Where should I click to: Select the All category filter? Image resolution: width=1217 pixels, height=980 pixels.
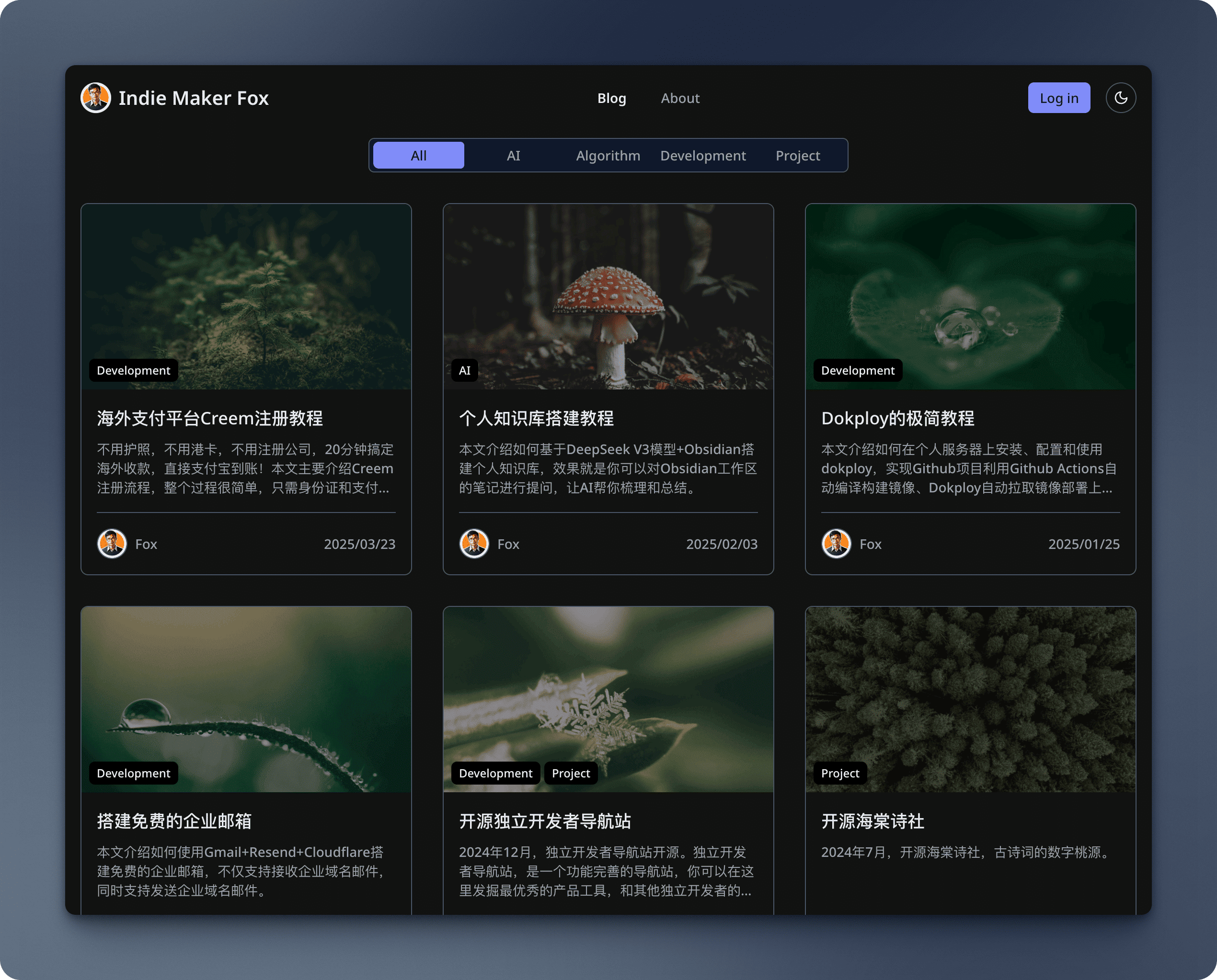[x=418, y=155]
